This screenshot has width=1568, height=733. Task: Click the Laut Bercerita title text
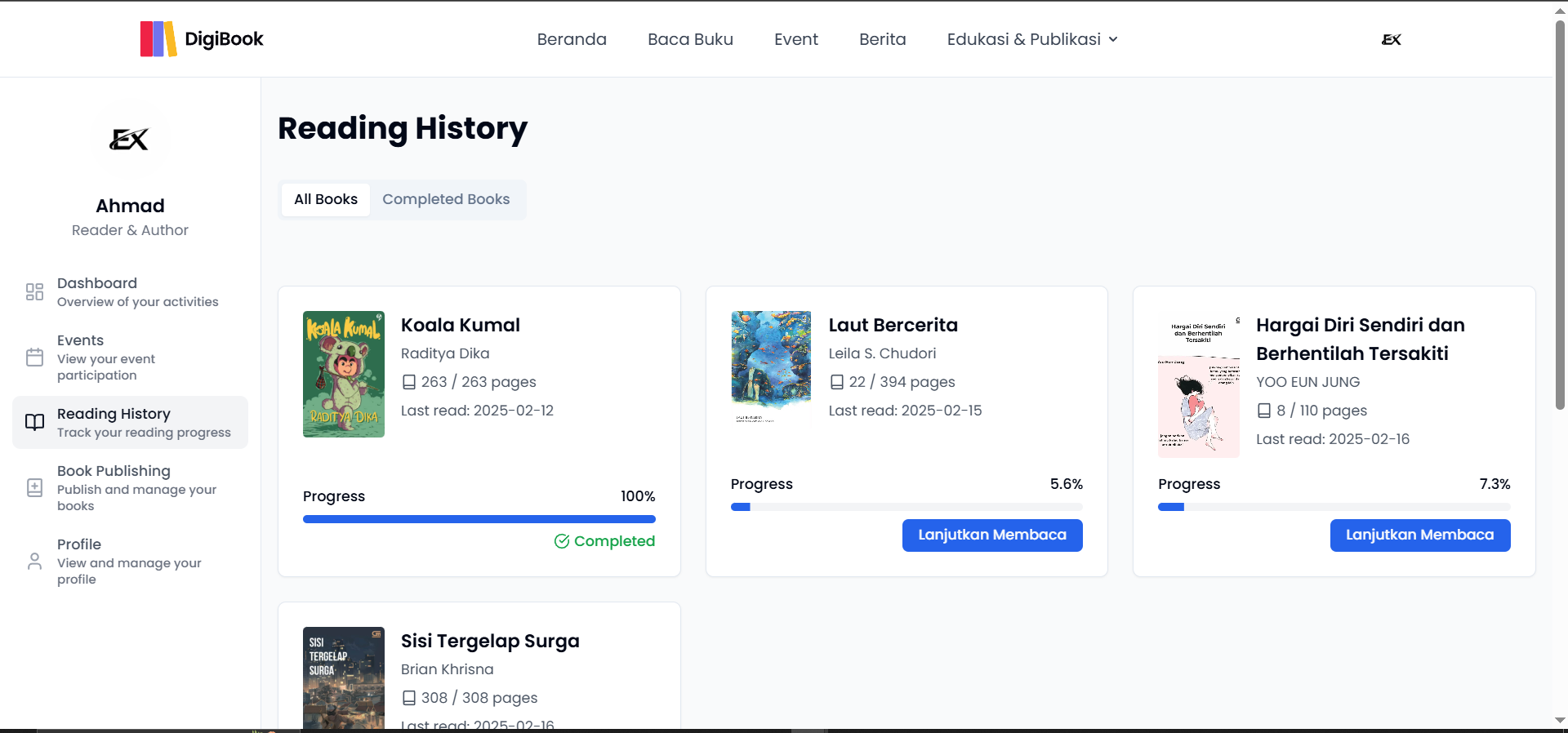[893, 325]
